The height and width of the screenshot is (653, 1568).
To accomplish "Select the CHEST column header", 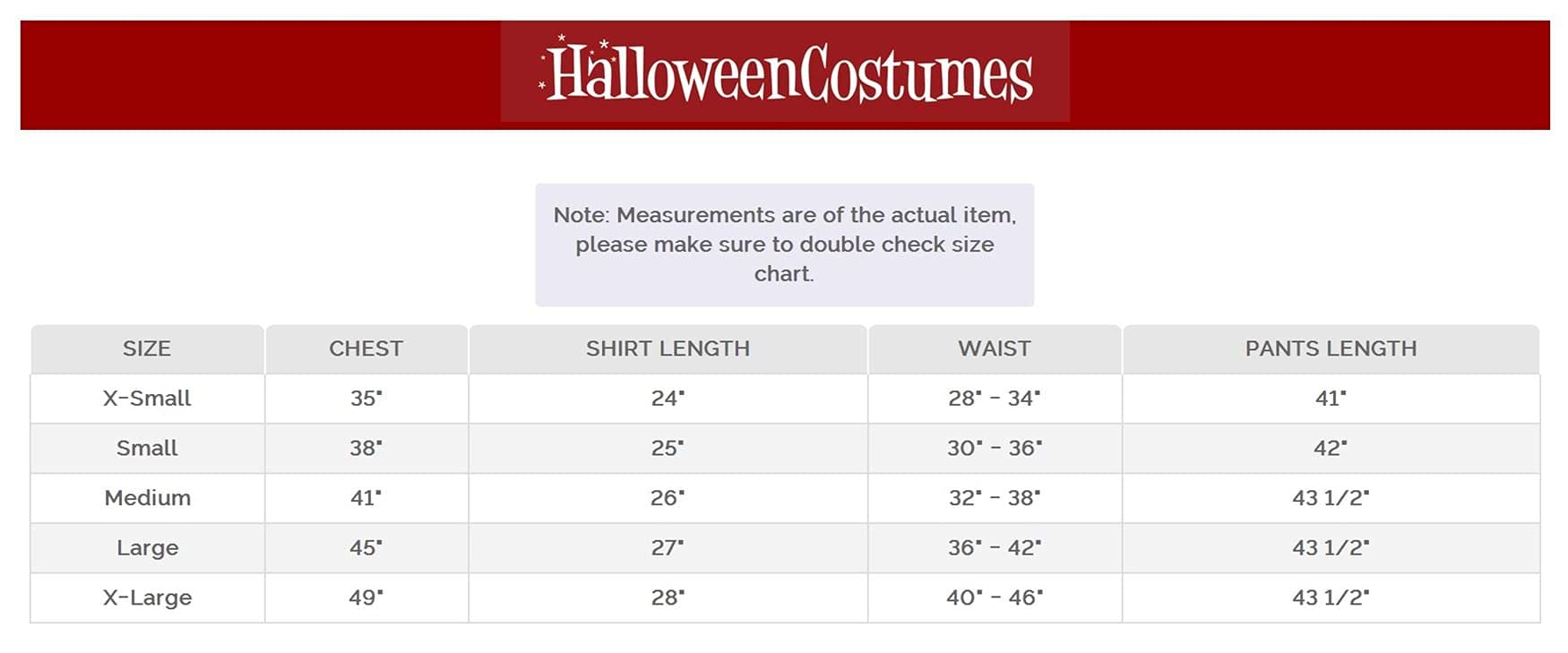I will (366, 348).
